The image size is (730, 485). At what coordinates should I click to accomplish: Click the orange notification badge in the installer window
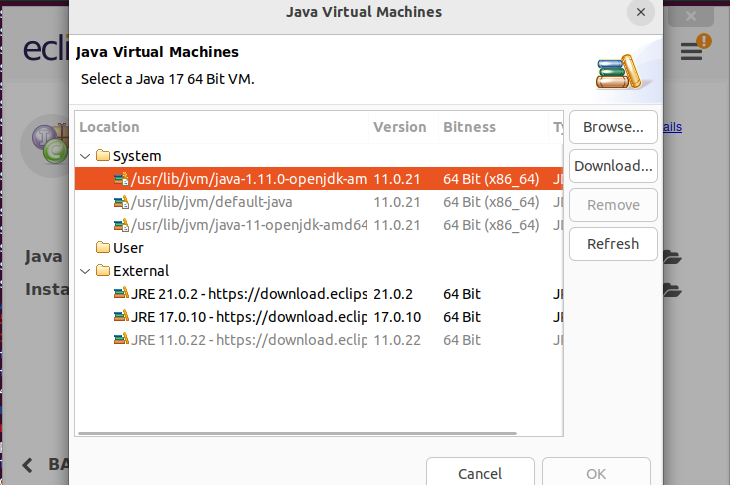click(x=704, y=41)
